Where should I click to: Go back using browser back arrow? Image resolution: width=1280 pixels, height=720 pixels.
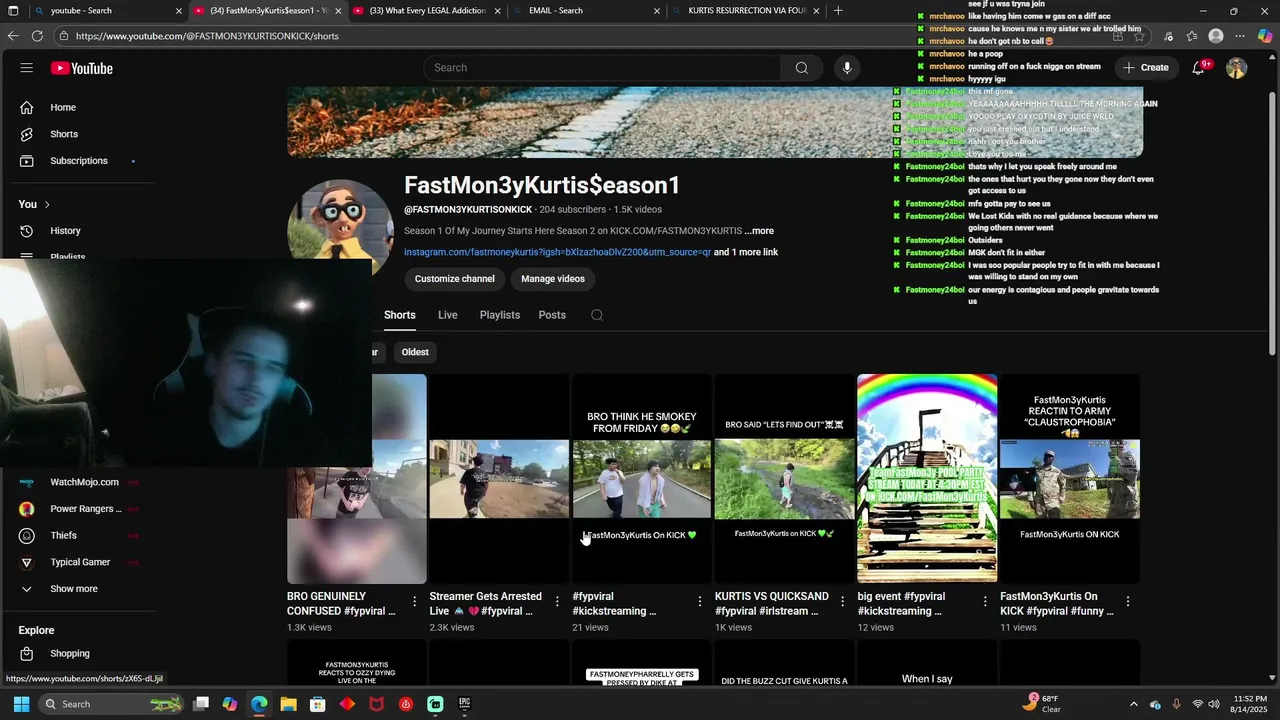(x=13, y=36)
